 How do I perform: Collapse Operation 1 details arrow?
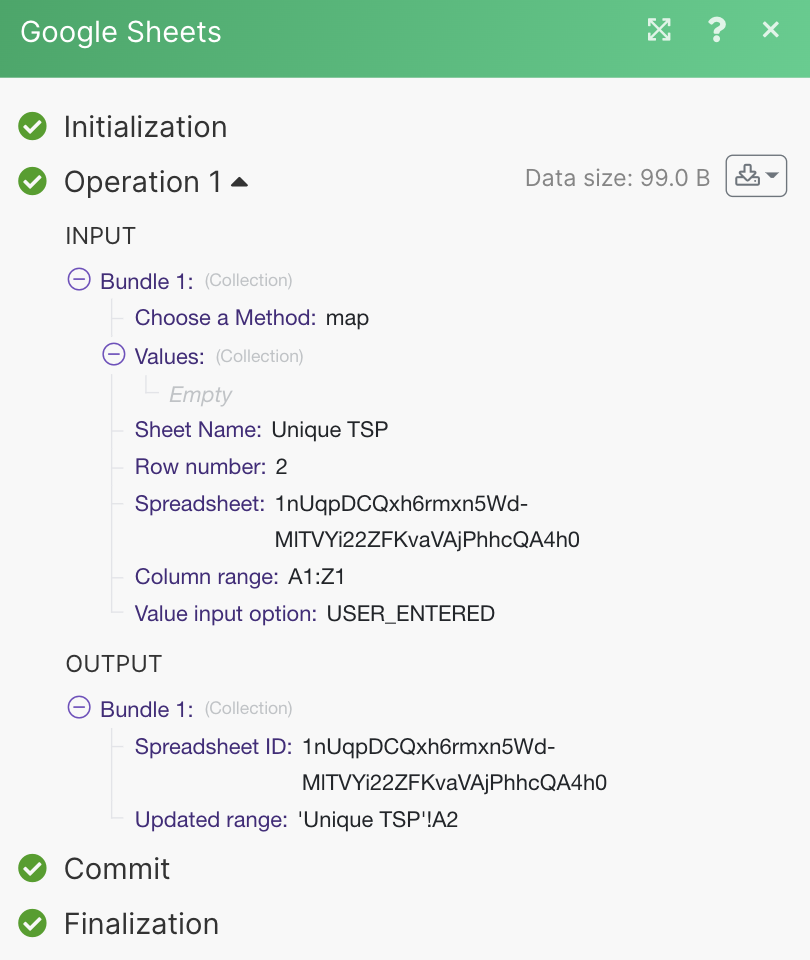point(239,182)
